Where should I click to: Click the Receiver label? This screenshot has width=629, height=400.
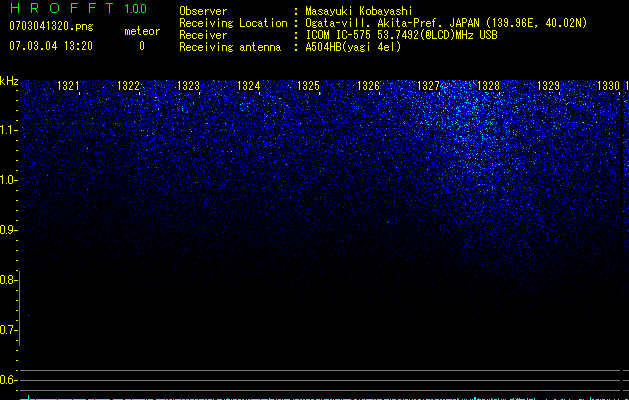coord(203,35)
